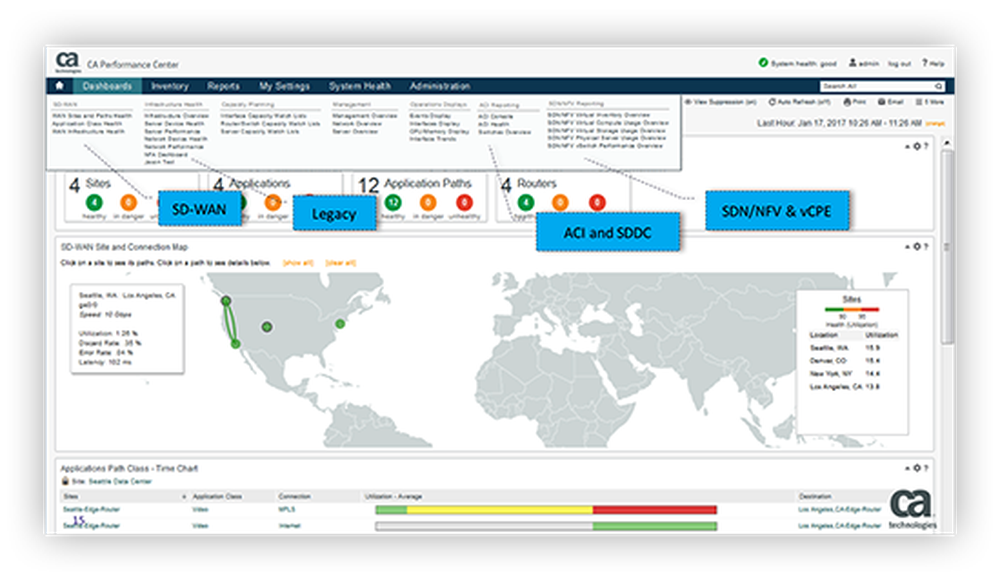Open settings gear of Time Chart panel
The image size is (1000, 581).
pos(917,468)
